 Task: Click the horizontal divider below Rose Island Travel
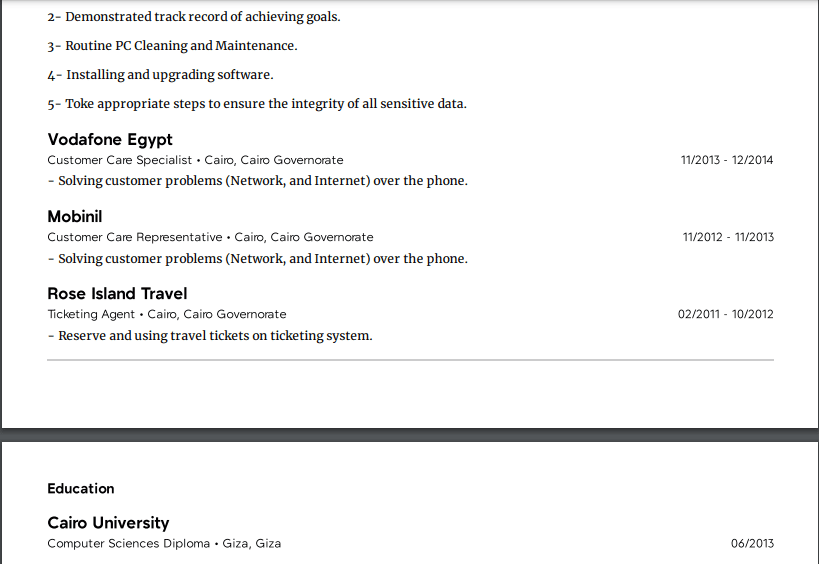tap(411, 360)
